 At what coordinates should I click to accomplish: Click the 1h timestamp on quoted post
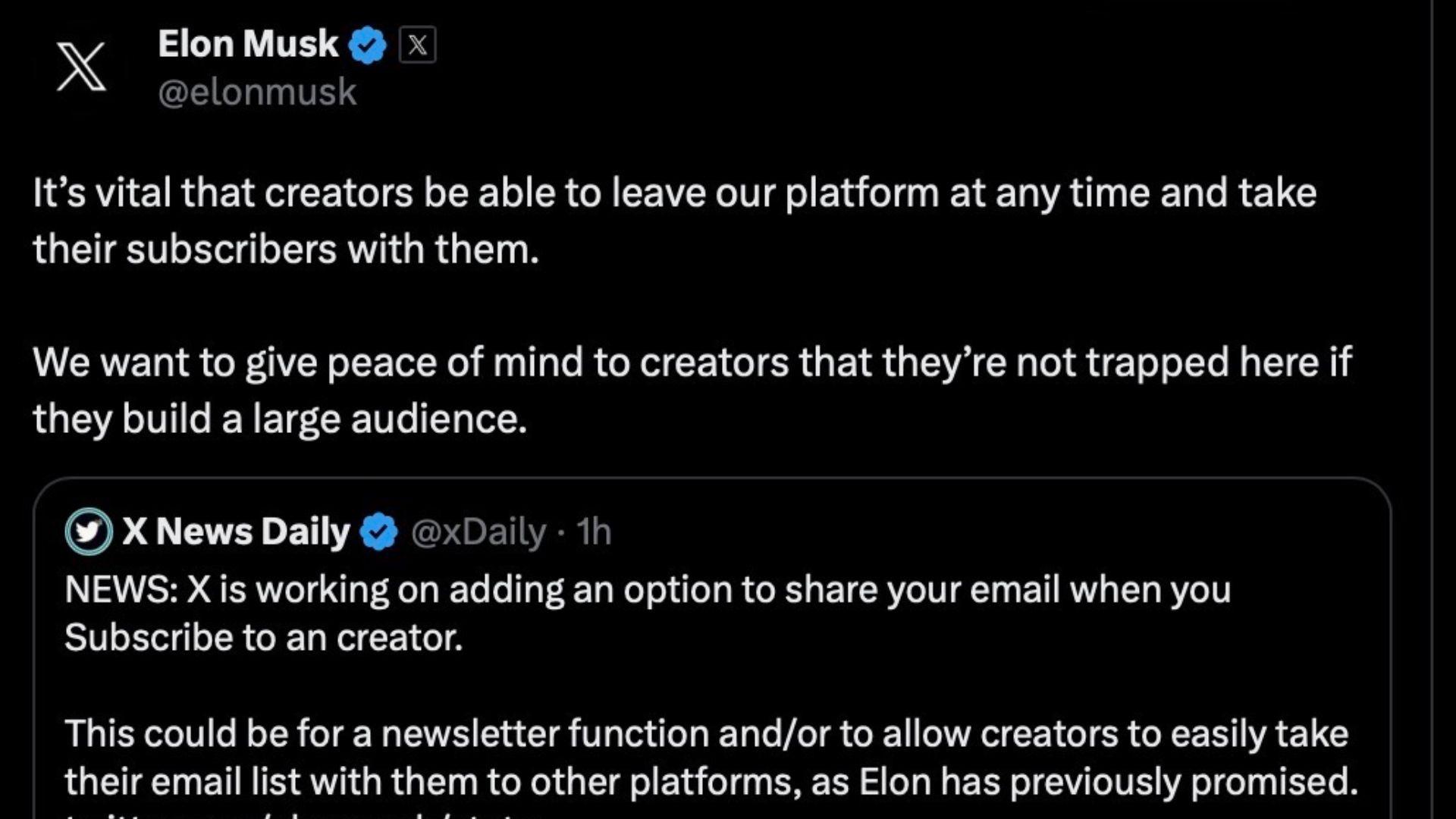click(x=594, y=532)
